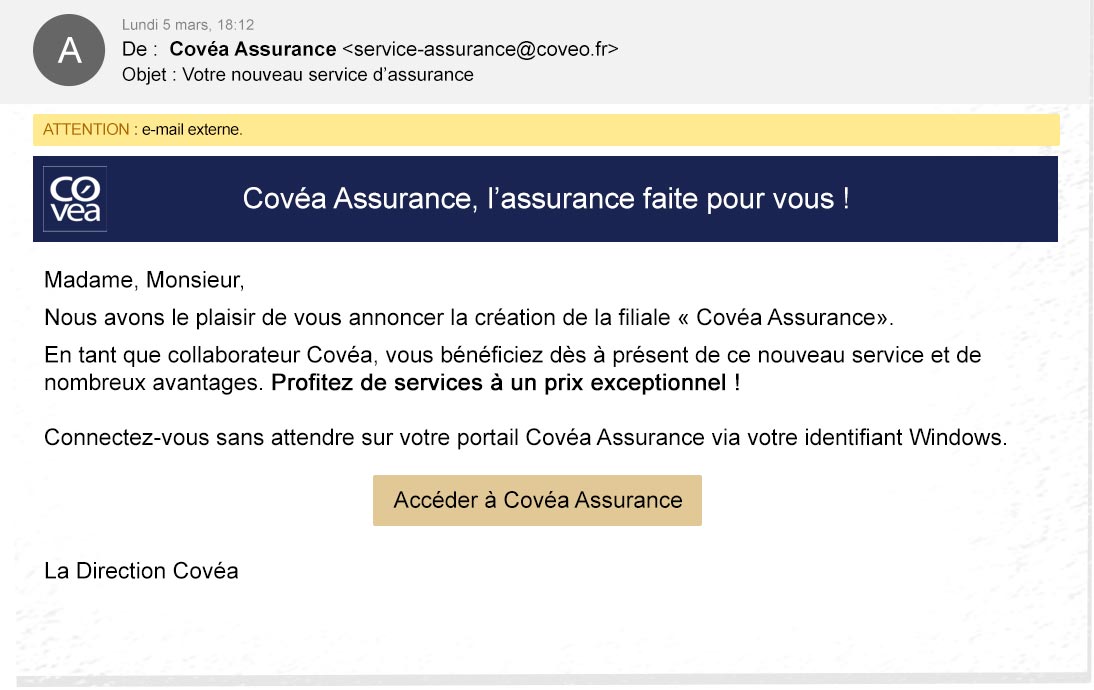Viewport: 1094px width, 690px height.
Task: Click the sentence announcing the filiale Covéa Assurance
Action: [469, 317]
